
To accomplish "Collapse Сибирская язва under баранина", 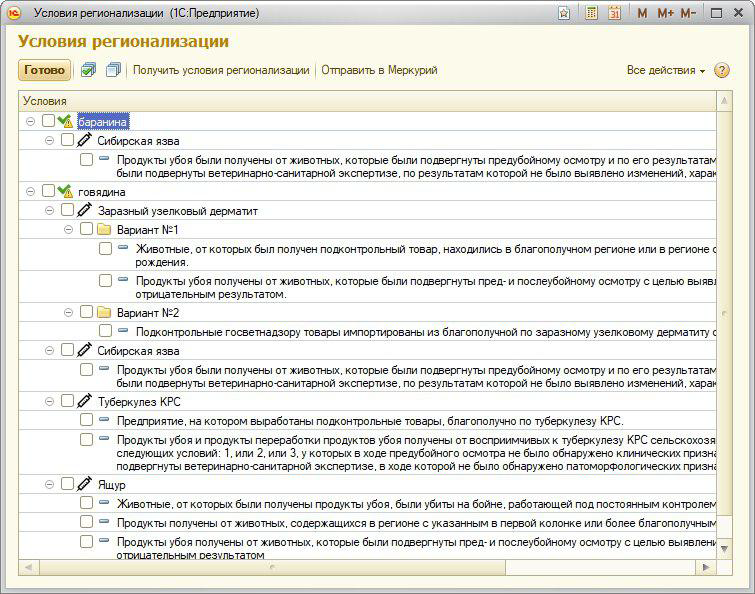I will 49,141.
